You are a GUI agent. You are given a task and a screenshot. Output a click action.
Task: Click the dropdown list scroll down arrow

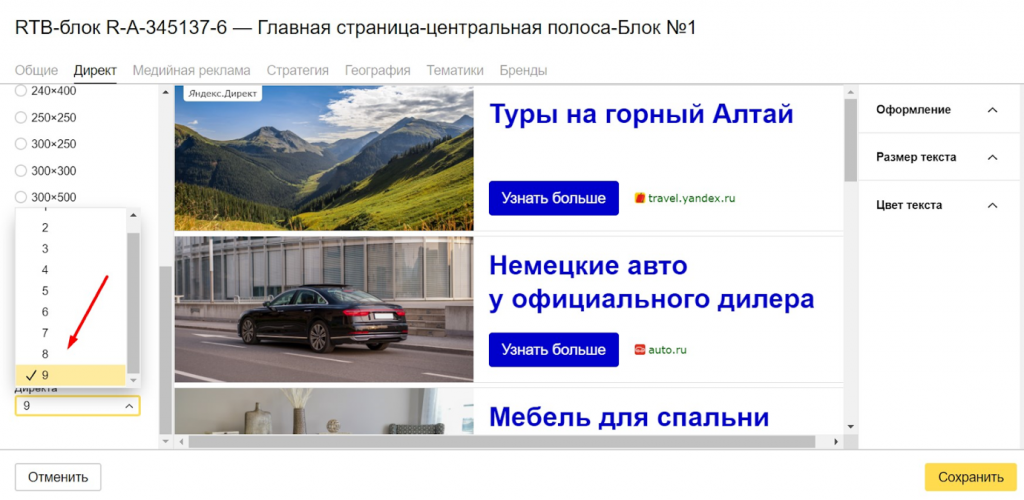tap(133, 380)
